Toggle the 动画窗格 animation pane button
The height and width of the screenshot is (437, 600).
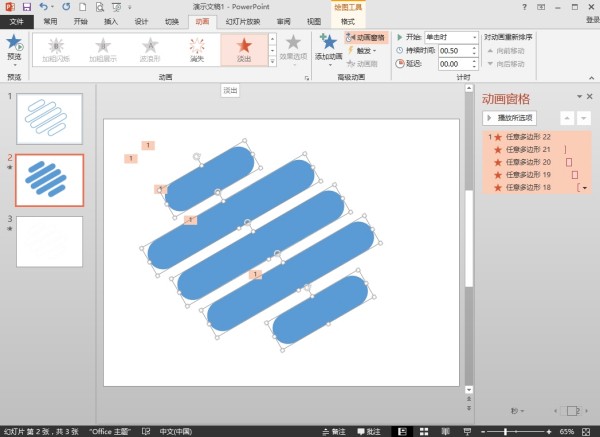(365, 37)
